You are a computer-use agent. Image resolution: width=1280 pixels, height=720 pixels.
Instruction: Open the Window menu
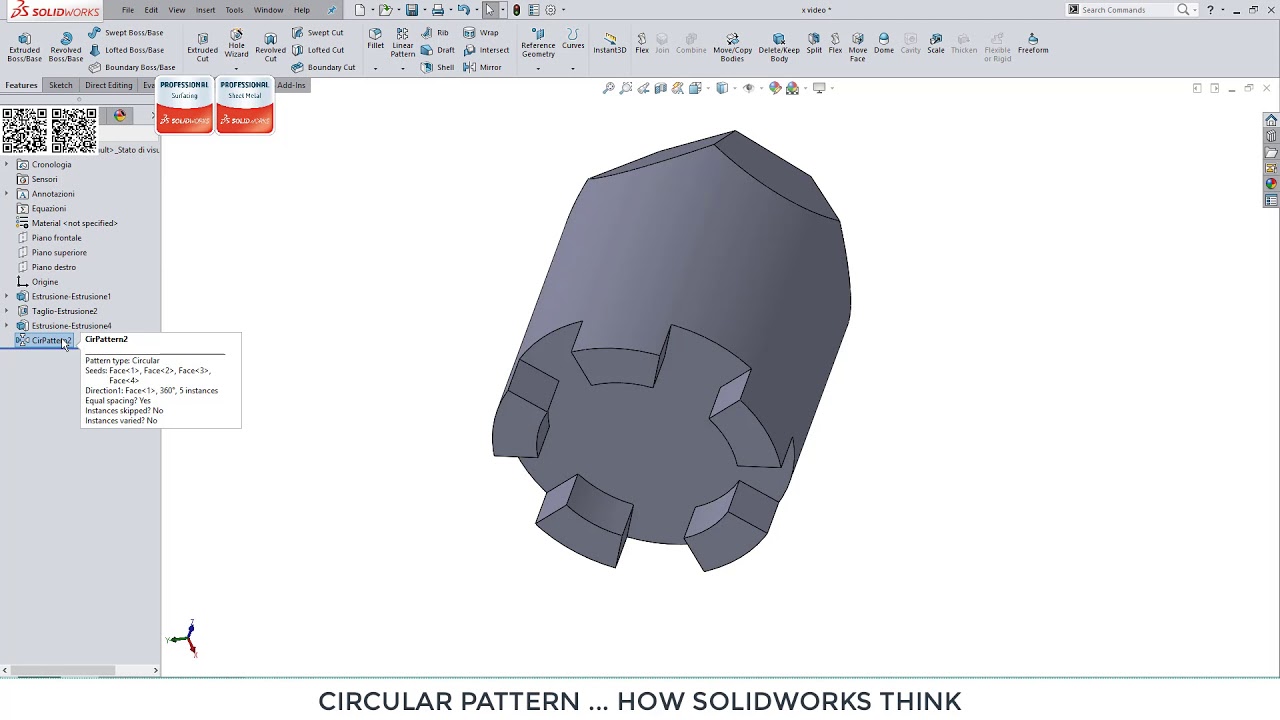pyautogui.click(x=268, y=10)
